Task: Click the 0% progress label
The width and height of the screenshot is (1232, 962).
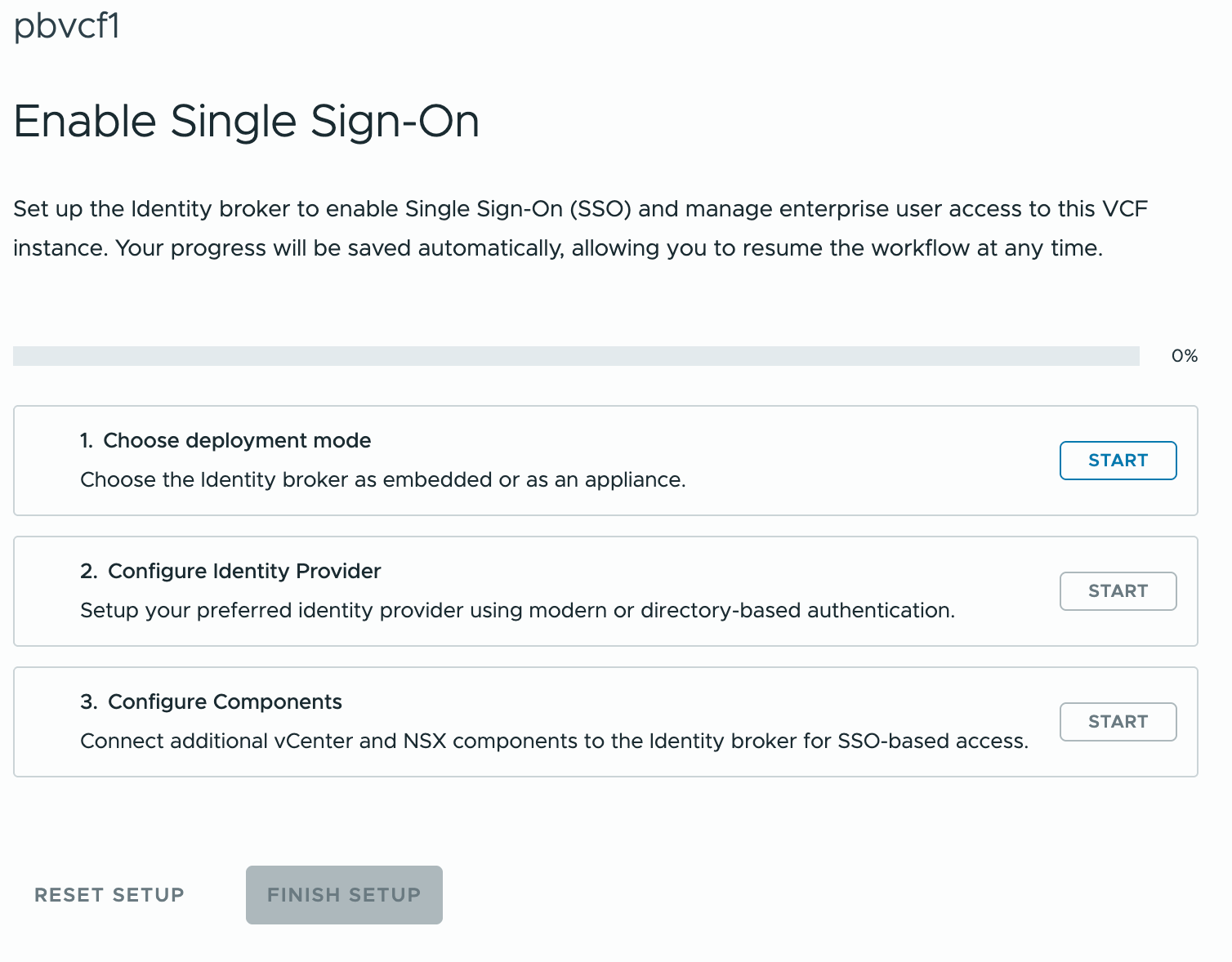Action: coord(1184,356)
